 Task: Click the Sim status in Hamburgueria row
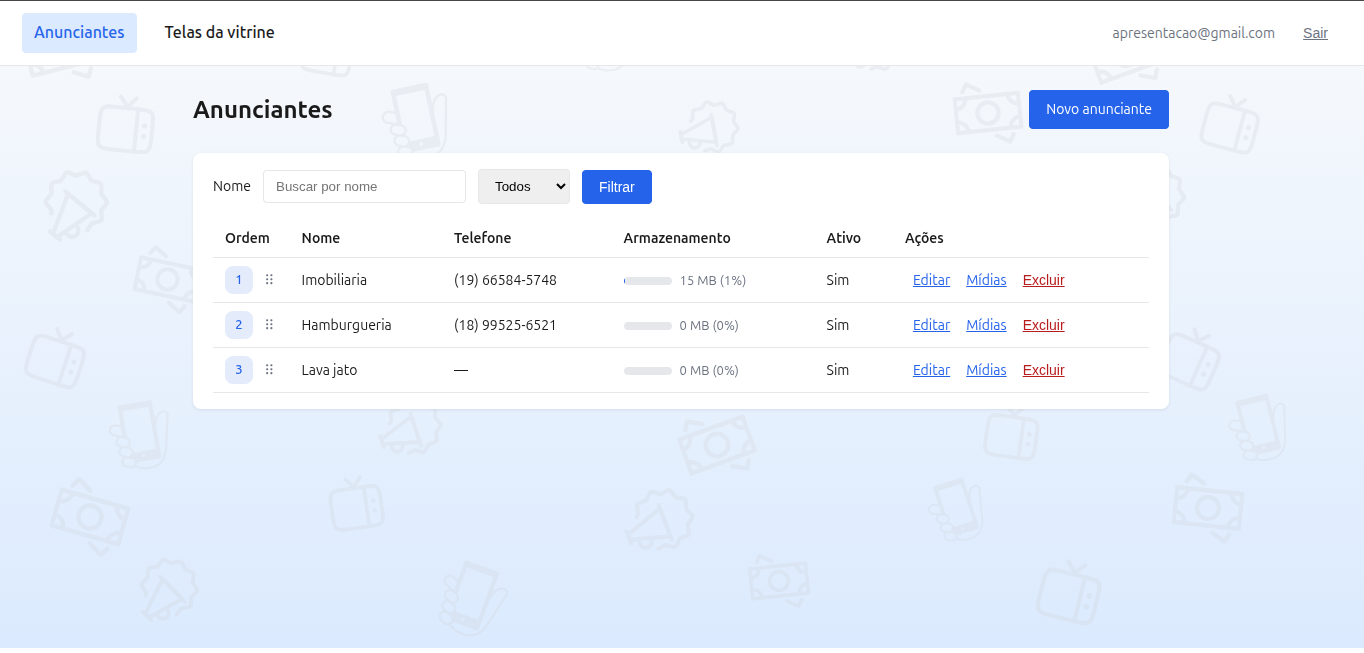(x=838, y=325)
